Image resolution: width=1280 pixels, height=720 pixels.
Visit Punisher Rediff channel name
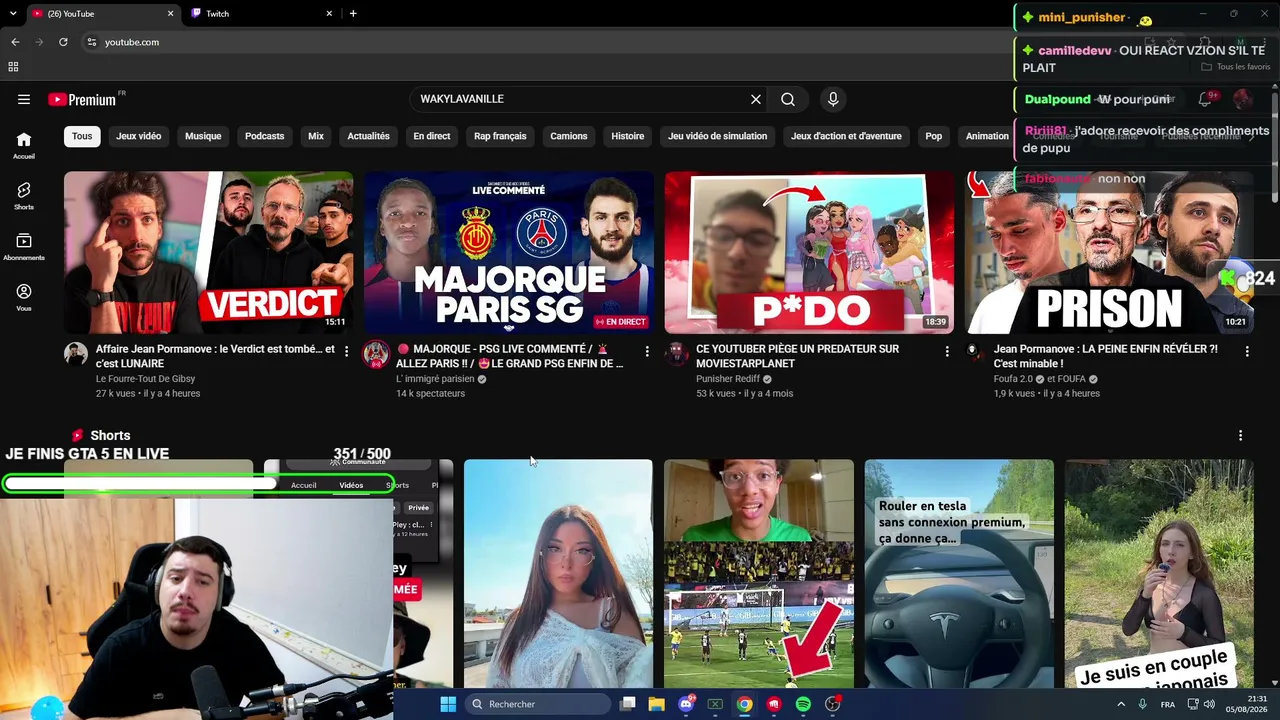click(728, 379)
